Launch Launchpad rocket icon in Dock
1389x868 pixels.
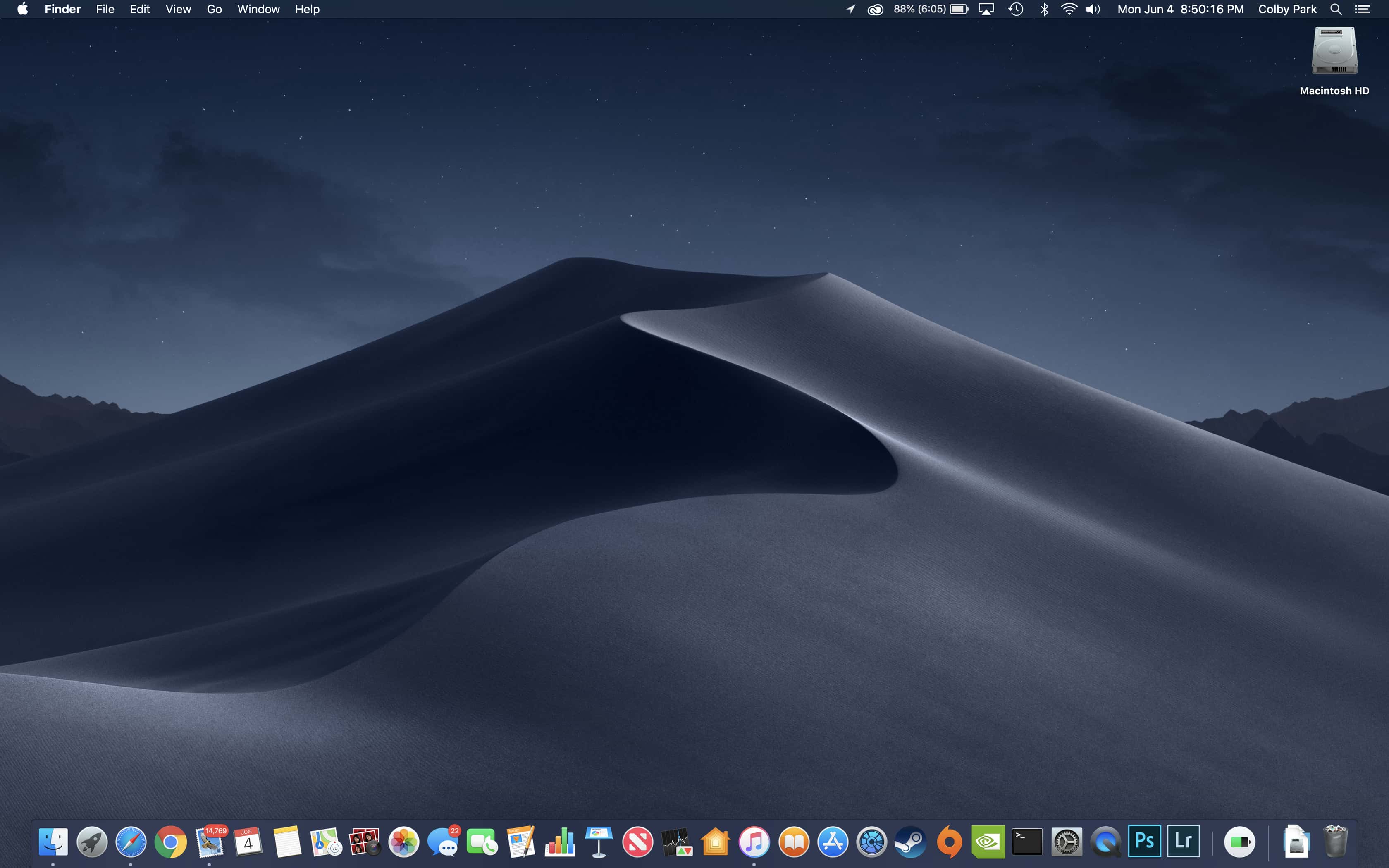click(92, 842)
